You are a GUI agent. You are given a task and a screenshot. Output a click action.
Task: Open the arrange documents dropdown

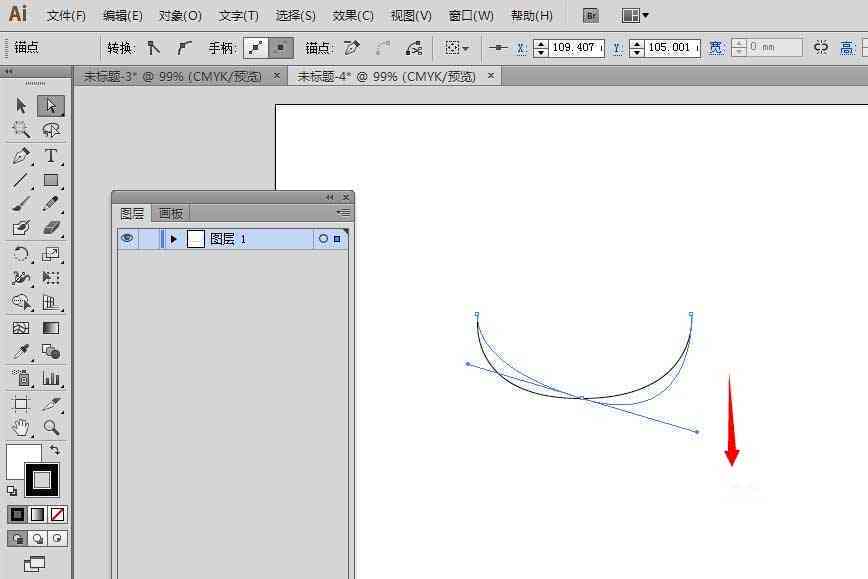(635, 15)
